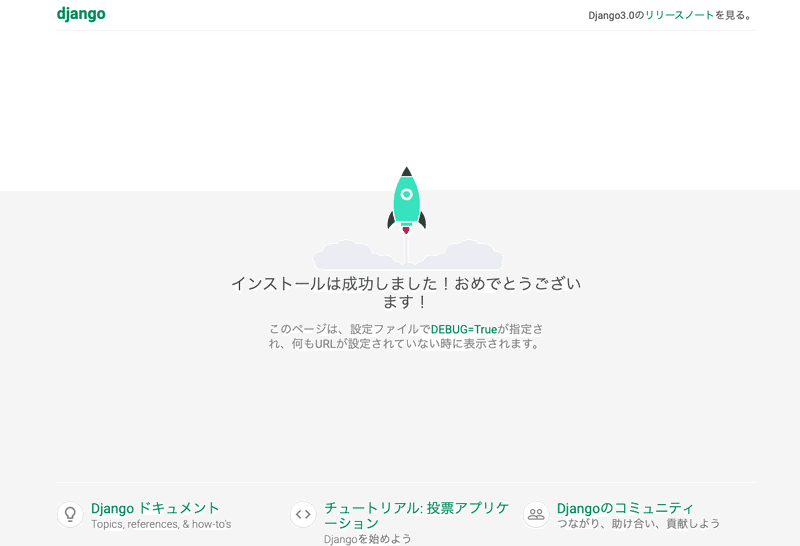
Task: Click the 'Topics, references, & how-to's' text
Action: coord(161,524)
